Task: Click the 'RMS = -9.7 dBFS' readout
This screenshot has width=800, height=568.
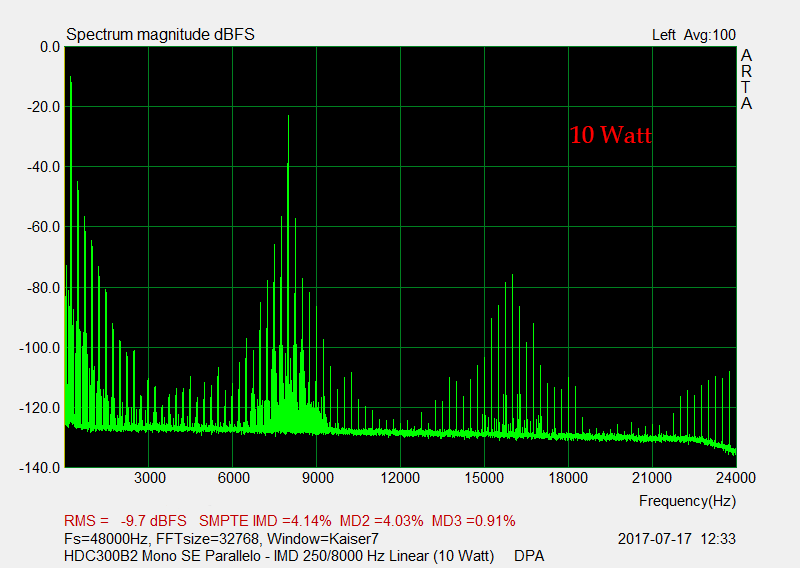Action: click(125, 521)
